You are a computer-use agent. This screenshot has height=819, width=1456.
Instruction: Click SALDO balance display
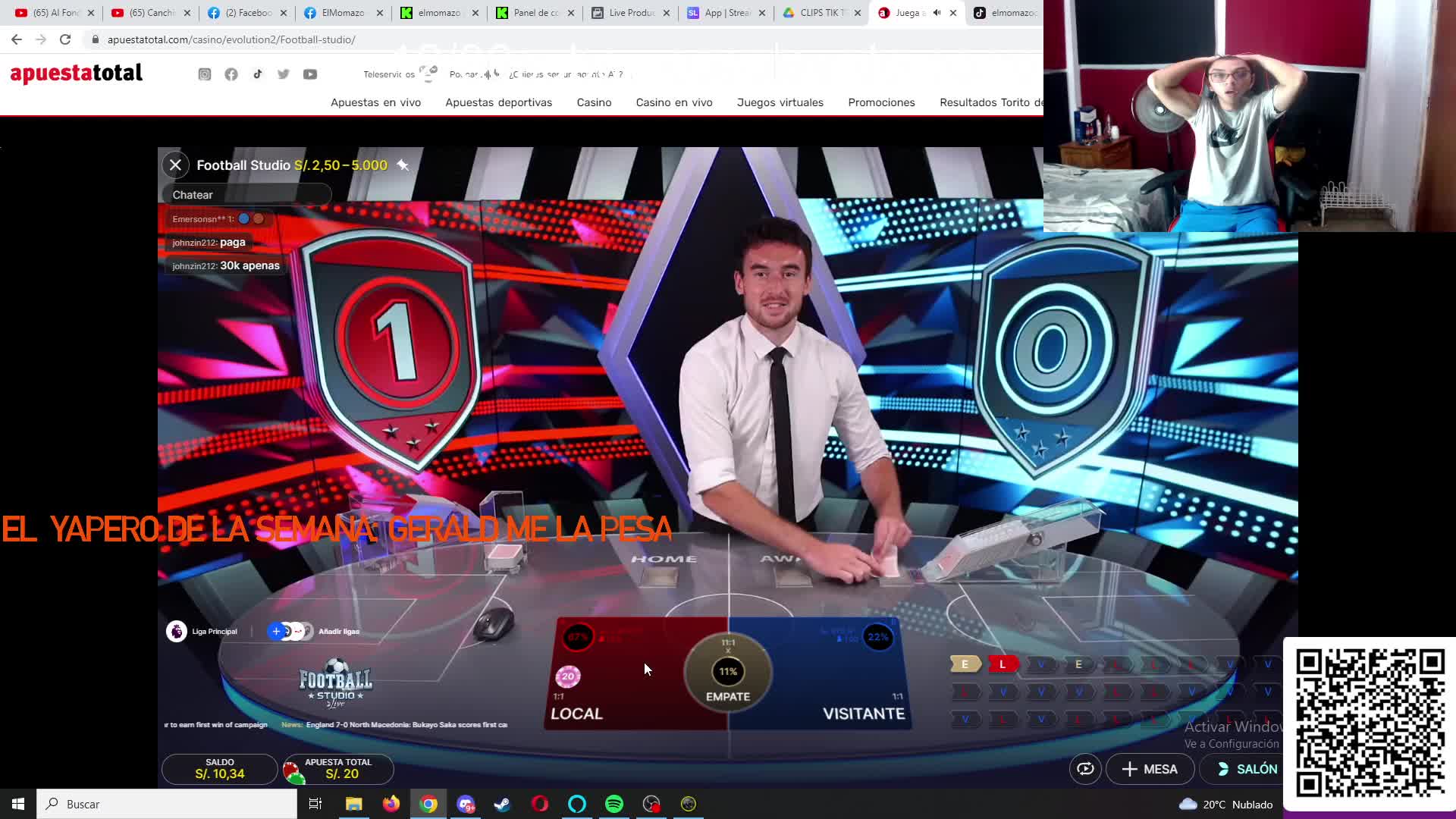[x=220, y=769]
